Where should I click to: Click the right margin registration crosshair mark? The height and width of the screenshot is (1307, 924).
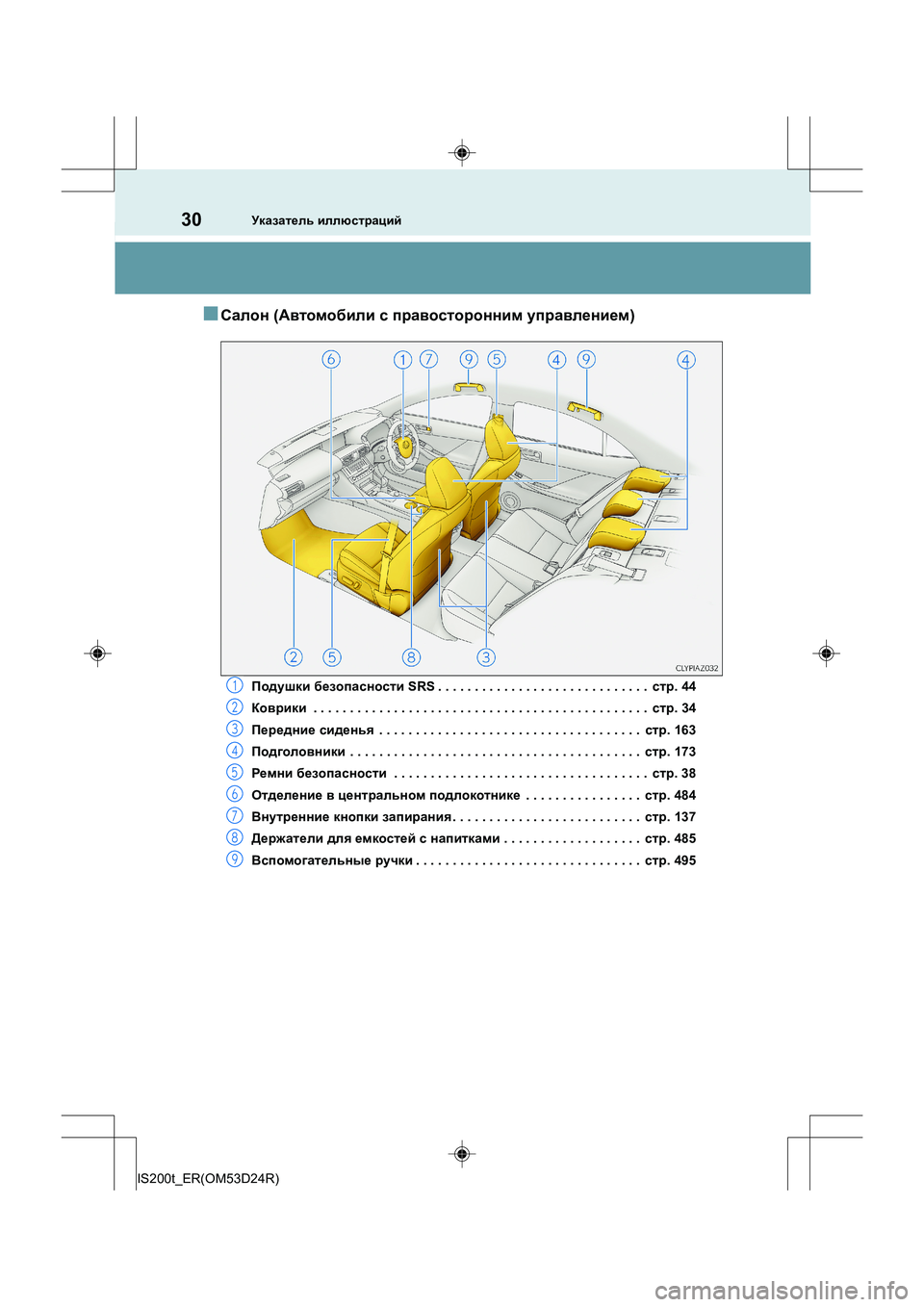[826, 653]
